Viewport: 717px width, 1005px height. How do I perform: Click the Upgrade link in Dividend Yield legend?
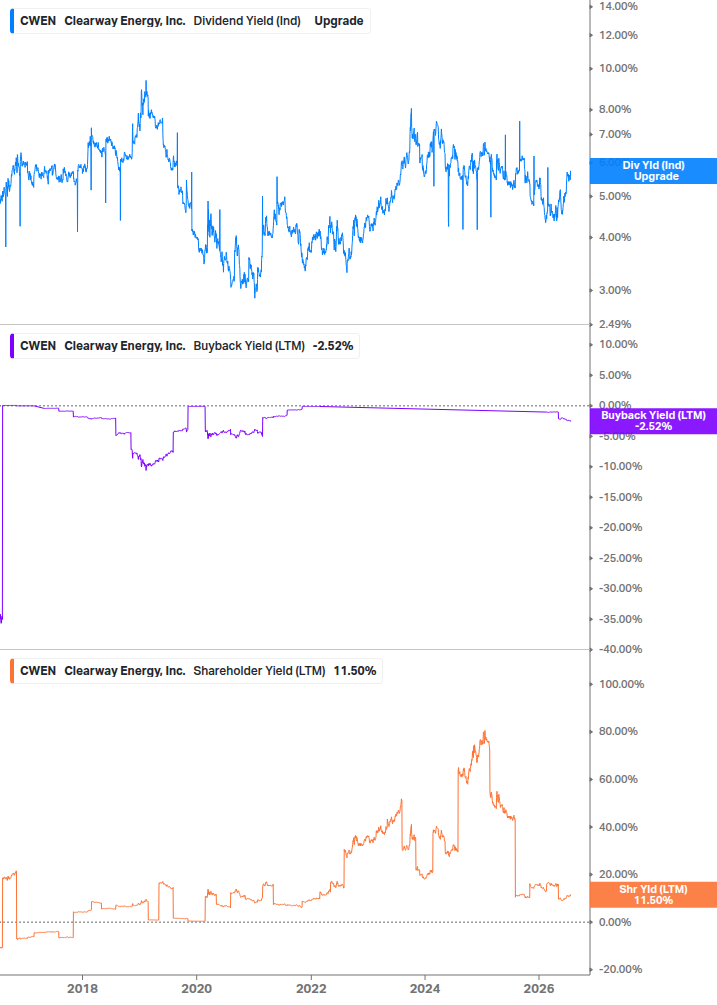[338, 21]
